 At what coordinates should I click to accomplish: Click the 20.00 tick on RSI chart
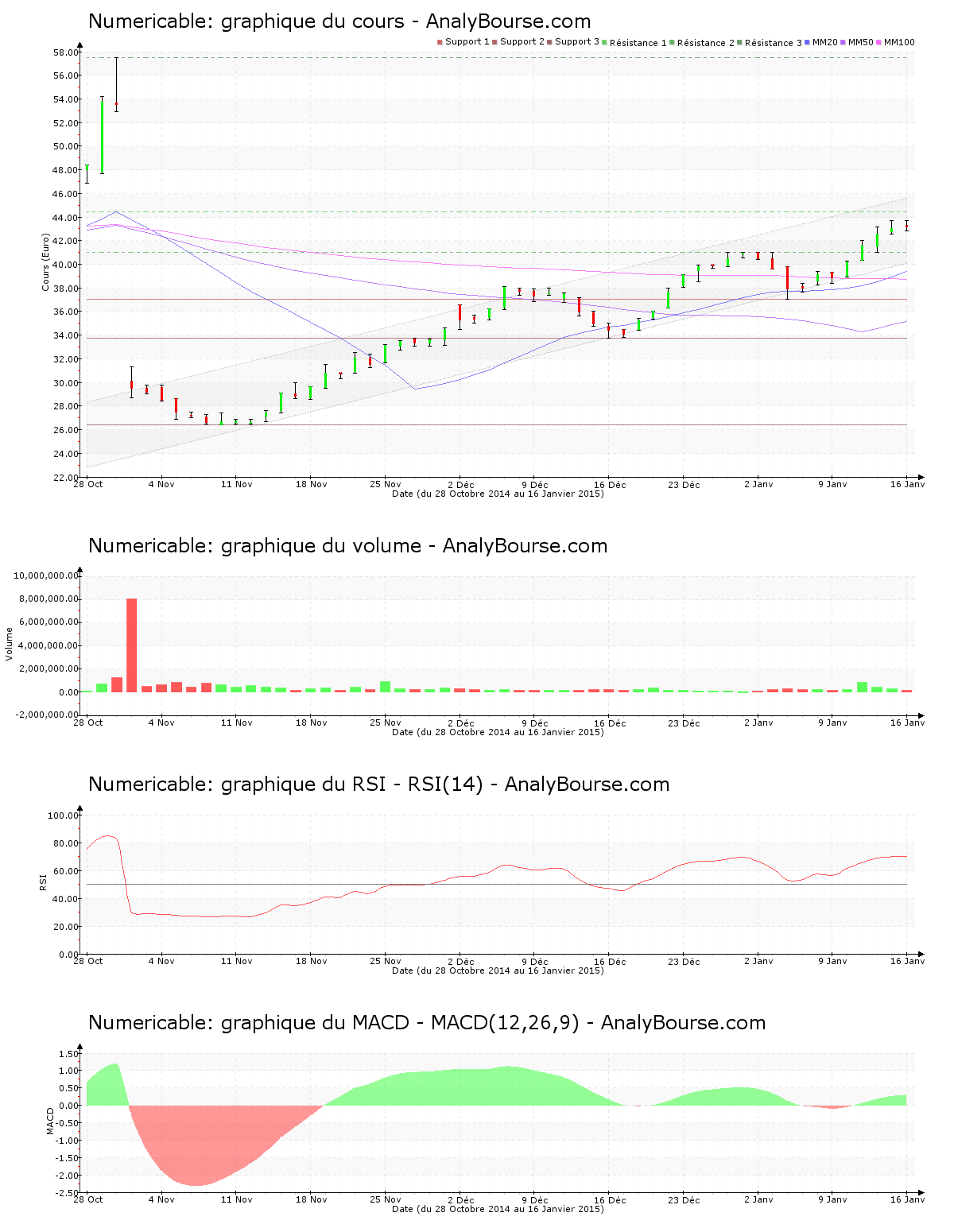65,927
